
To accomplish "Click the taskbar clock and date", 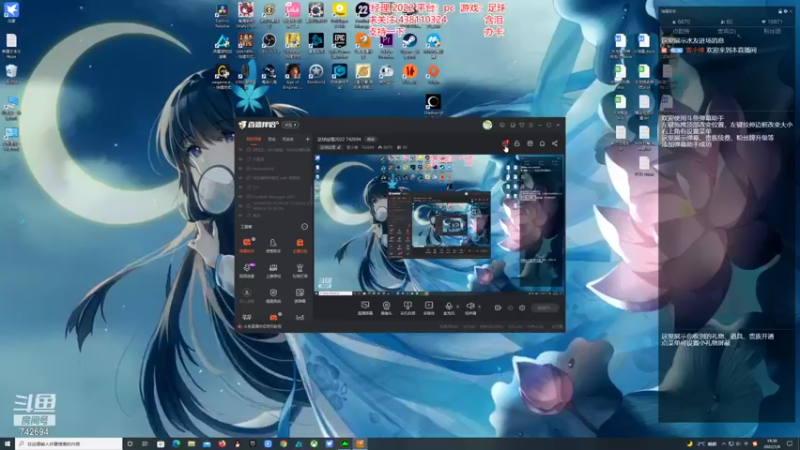I will 772,444.
